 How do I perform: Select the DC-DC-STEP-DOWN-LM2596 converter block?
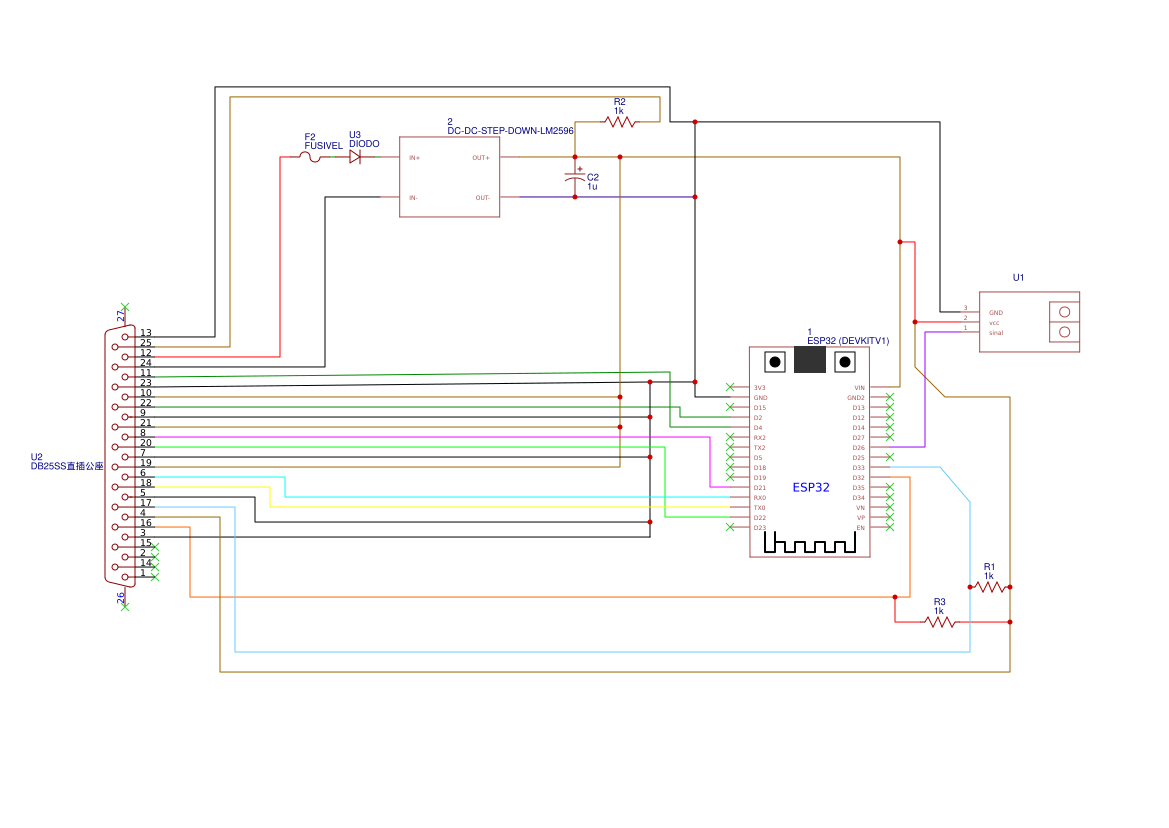[449, 177]
